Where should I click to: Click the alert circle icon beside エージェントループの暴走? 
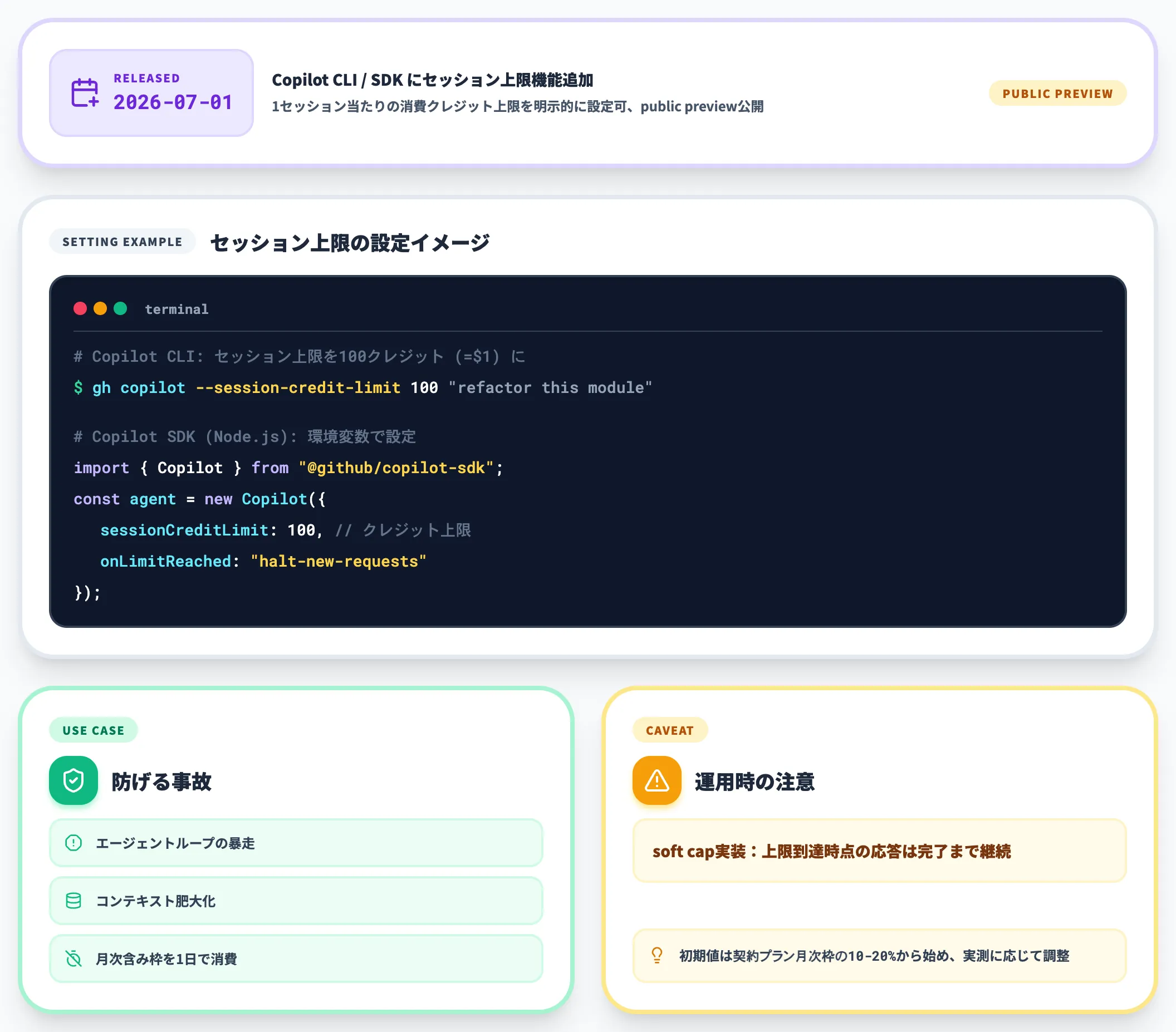click(73, 843)
